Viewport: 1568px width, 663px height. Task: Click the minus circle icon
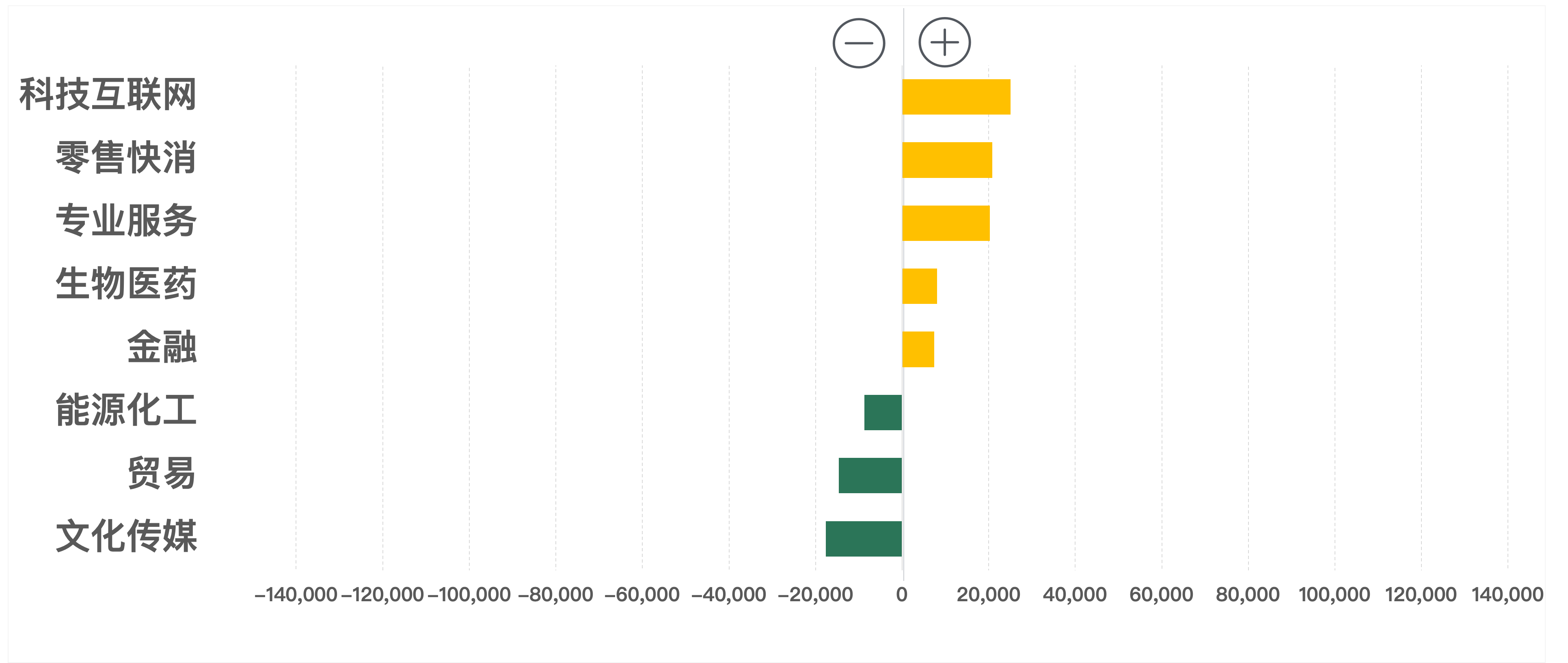coord(858,43)
